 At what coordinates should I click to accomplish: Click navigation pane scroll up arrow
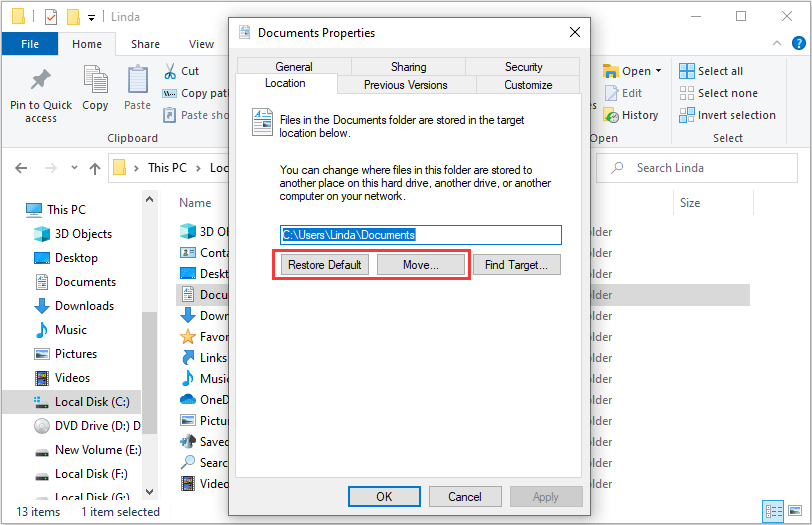(x=150, y=199)
